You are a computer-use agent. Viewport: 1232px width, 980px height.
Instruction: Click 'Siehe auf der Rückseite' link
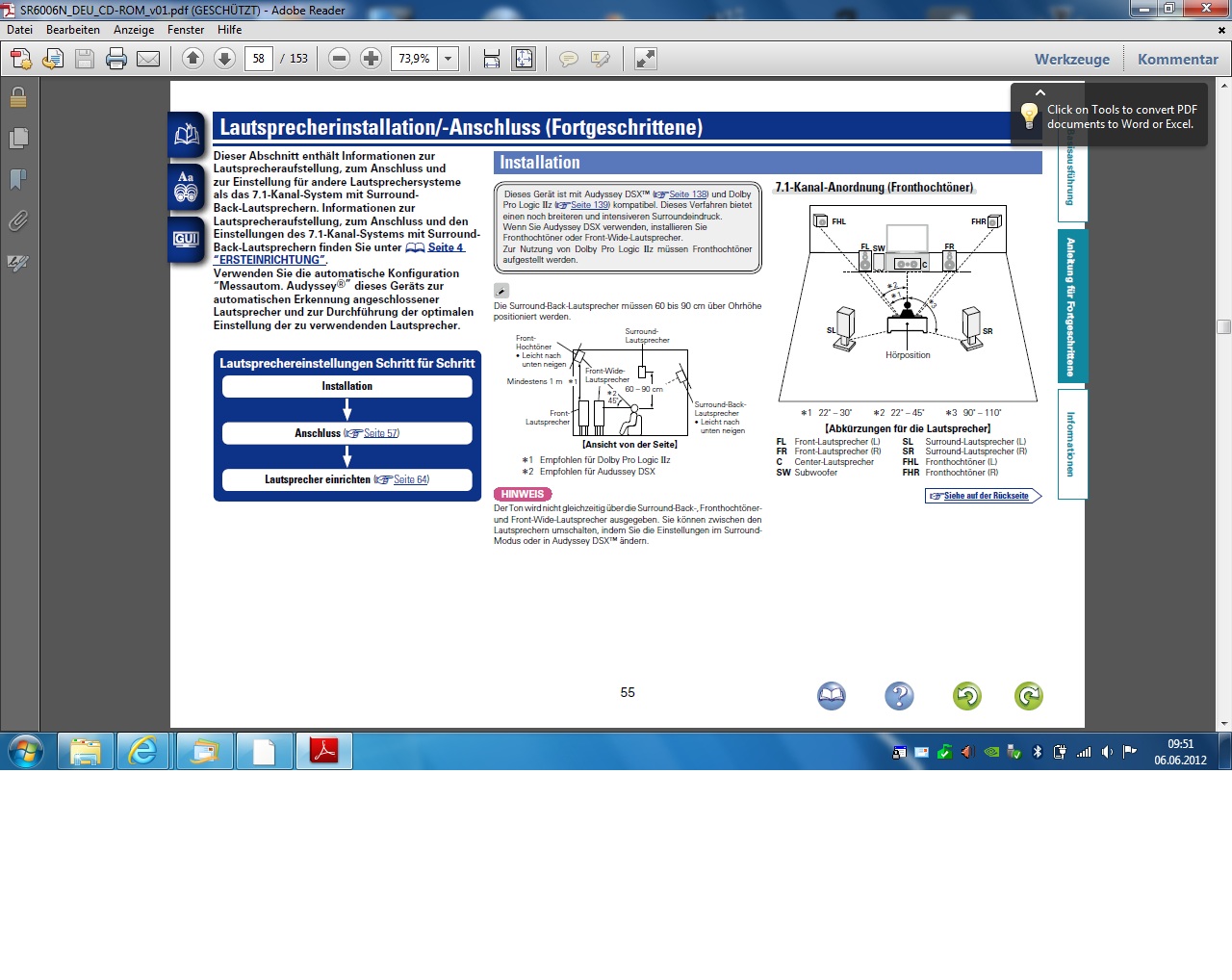[x=985, y=496]
